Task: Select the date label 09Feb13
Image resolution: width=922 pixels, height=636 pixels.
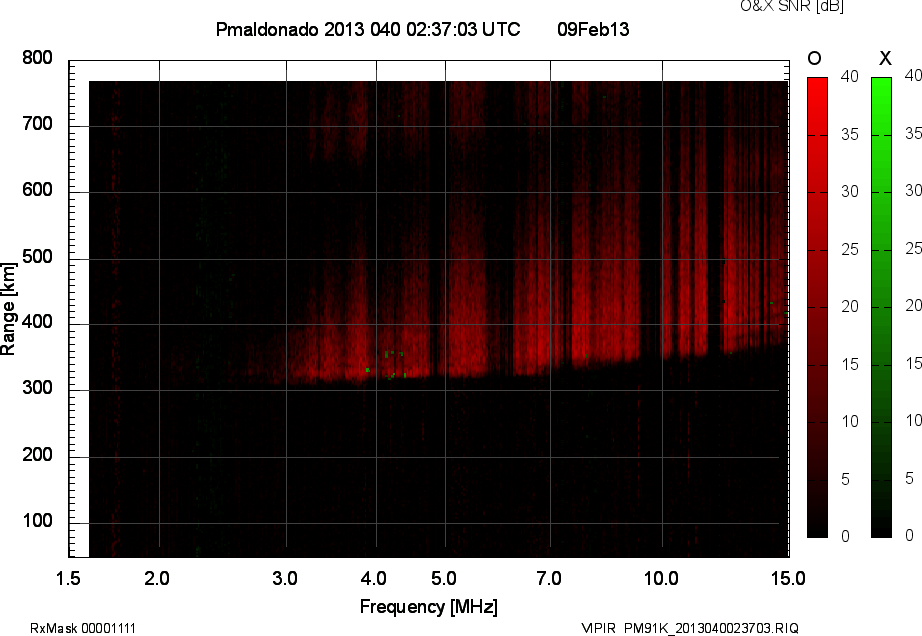Action: pyautogui.click(x=593, y=30)
